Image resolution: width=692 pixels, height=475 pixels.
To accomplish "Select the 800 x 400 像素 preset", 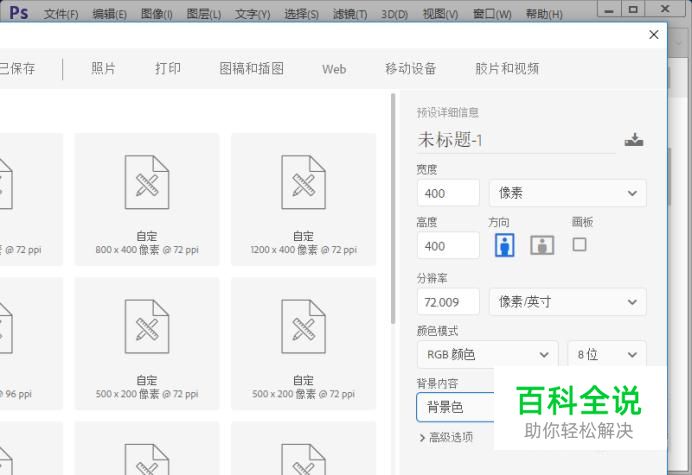I will [147, 199].
